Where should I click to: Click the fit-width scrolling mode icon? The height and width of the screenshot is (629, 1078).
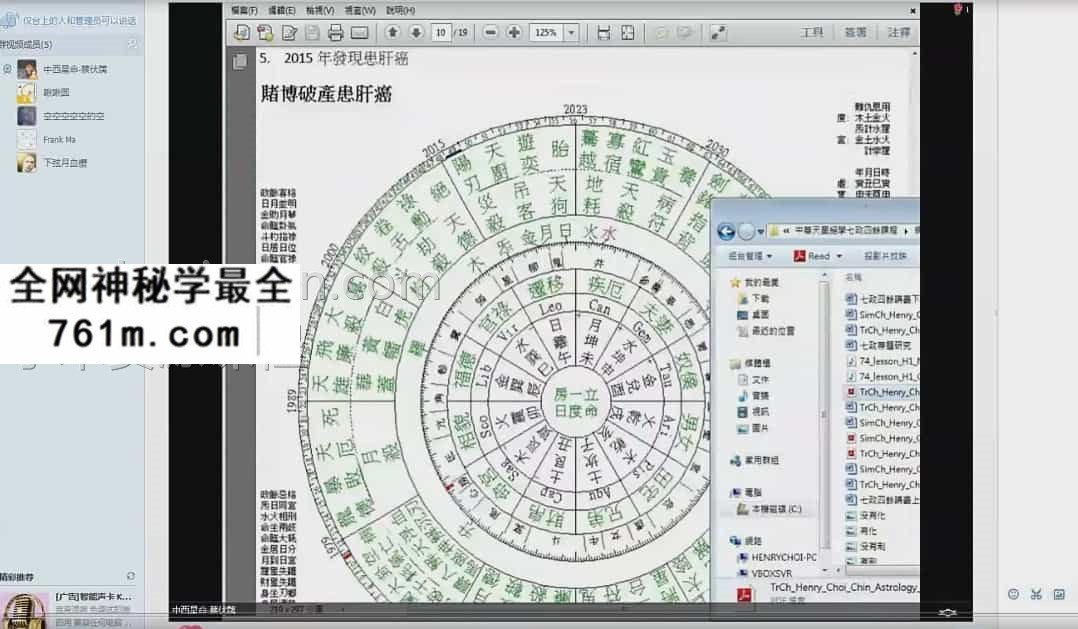point(604,32)
